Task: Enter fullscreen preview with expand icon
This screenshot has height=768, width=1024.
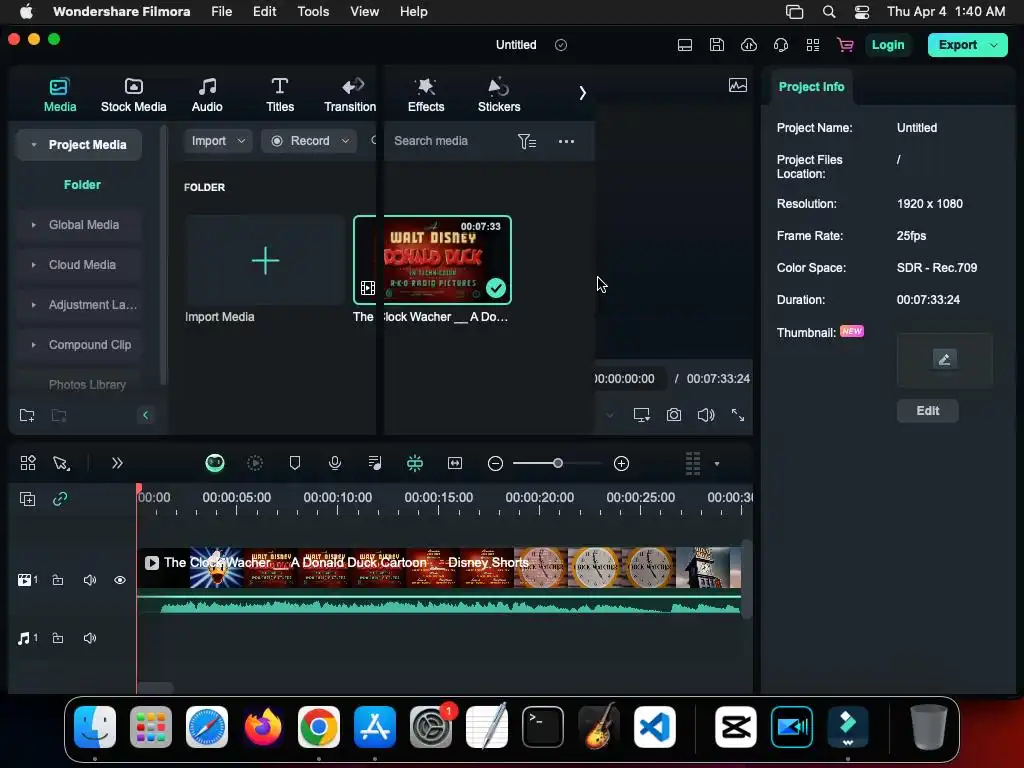Action: pyautogui.click(x=738, y=415)
